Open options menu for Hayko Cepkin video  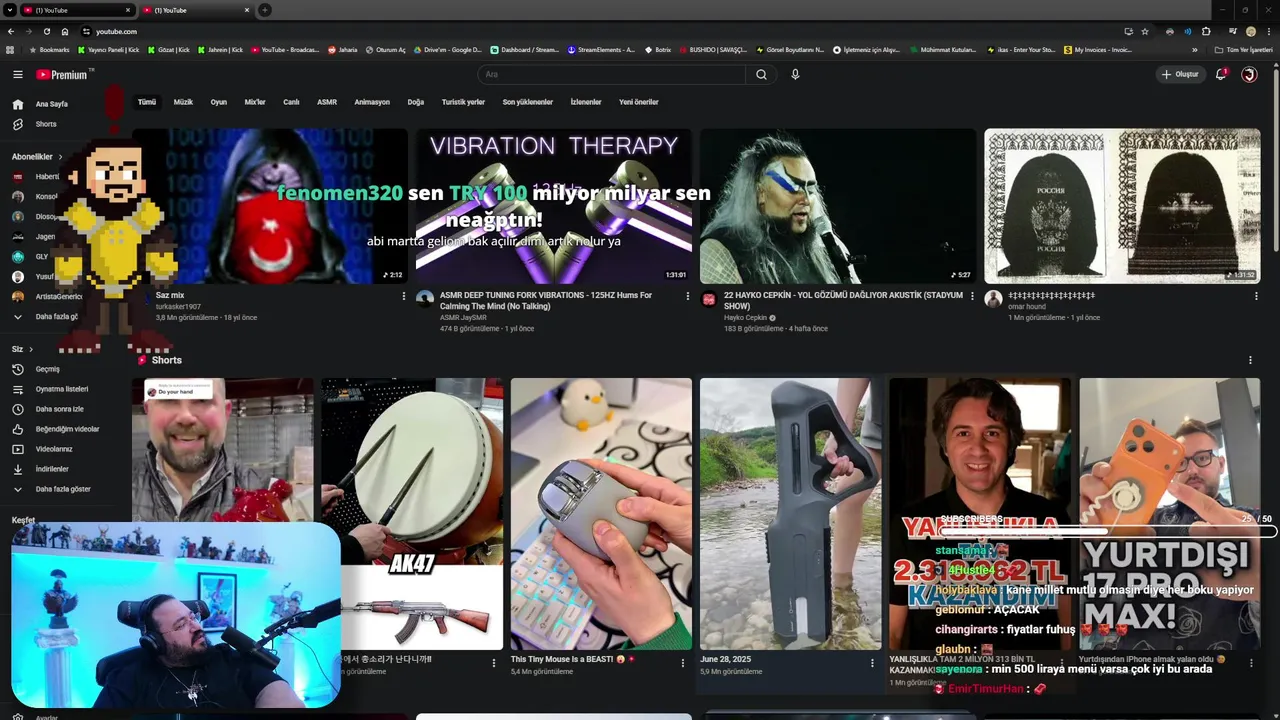pos(972,296)
